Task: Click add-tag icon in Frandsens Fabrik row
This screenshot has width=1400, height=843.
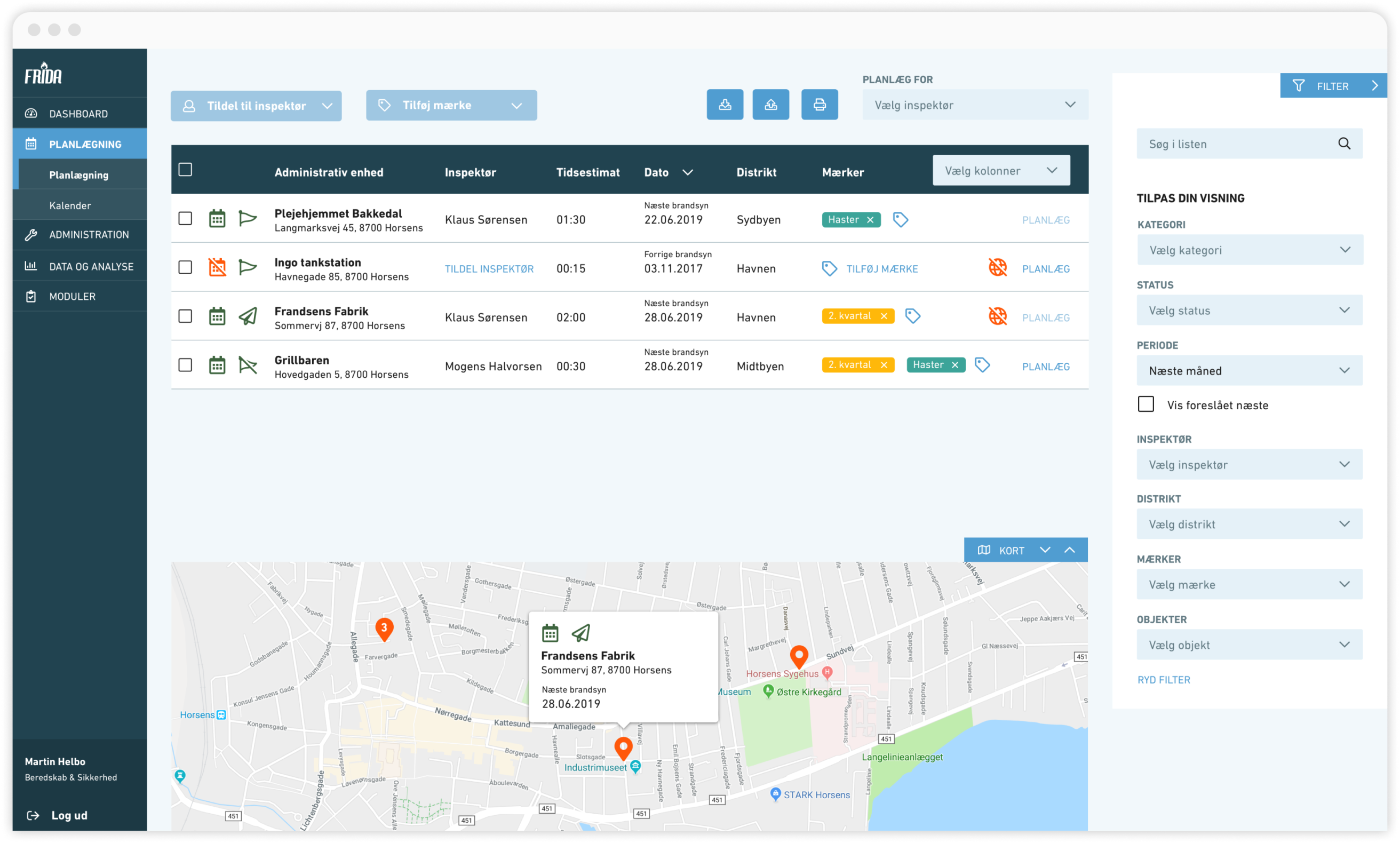Action: (x=913, y=316)
